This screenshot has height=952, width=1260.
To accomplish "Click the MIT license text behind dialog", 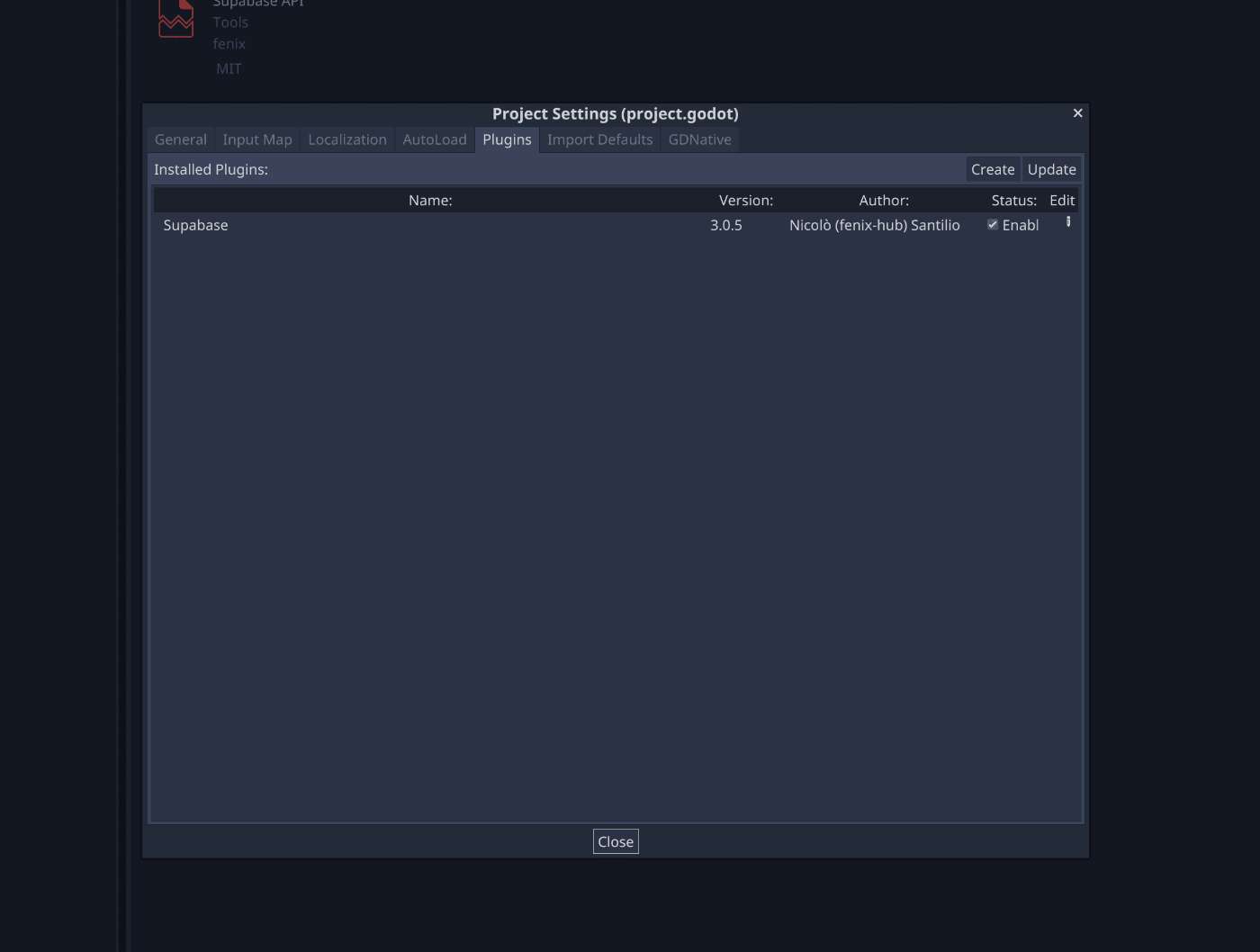I will (x=229, y=68).
